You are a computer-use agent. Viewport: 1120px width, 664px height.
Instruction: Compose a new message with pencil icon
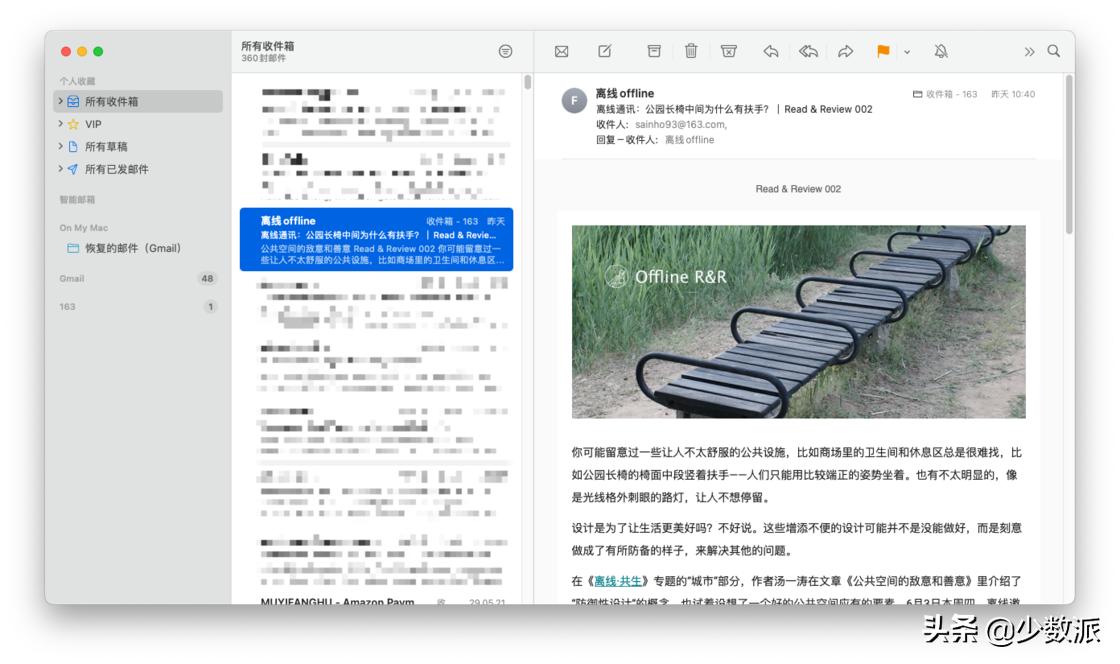point(605,51)
